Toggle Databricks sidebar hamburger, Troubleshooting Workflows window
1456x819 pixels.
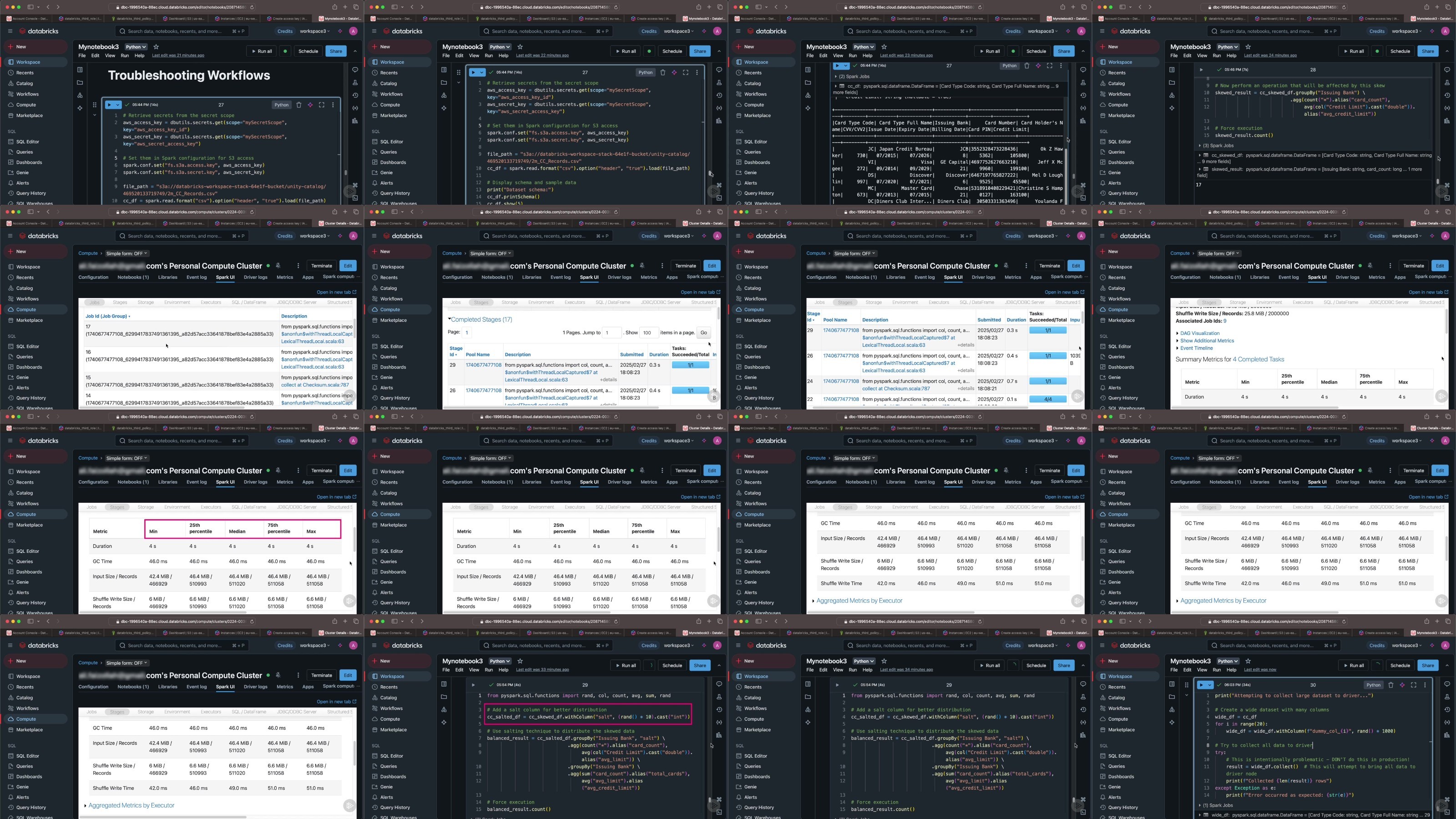[10, 31]
